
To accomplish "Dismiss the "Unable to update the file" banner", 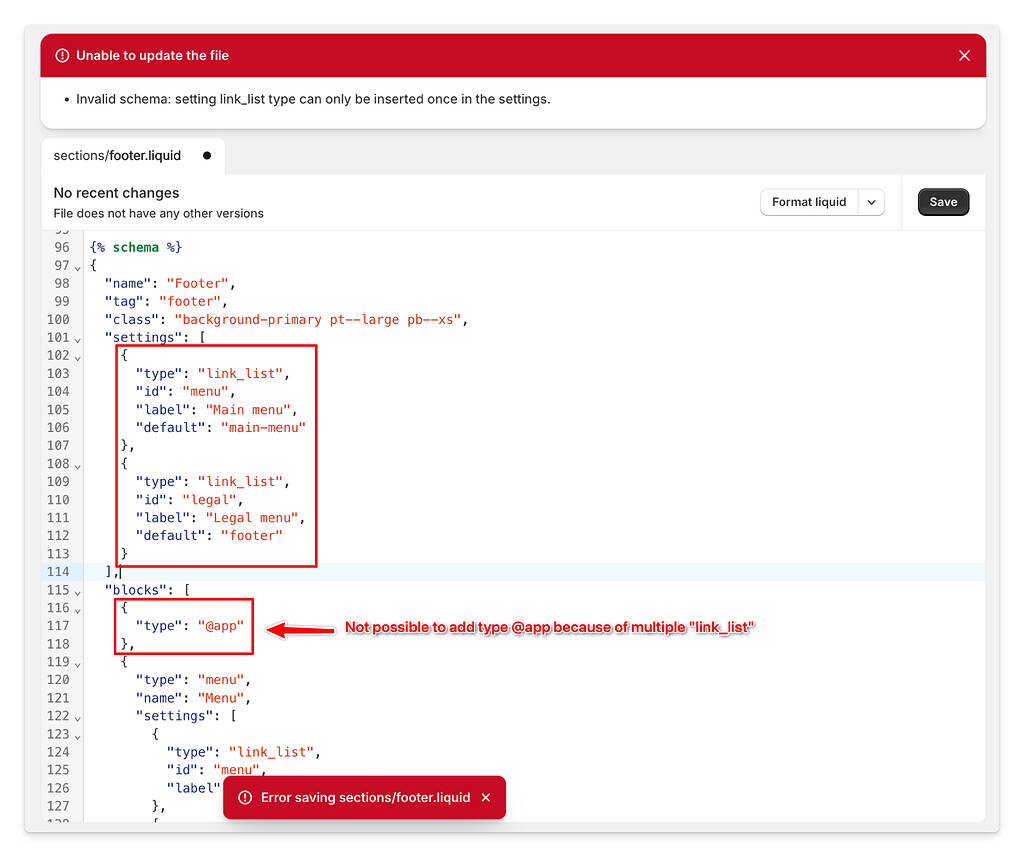I will coord(964,55).
